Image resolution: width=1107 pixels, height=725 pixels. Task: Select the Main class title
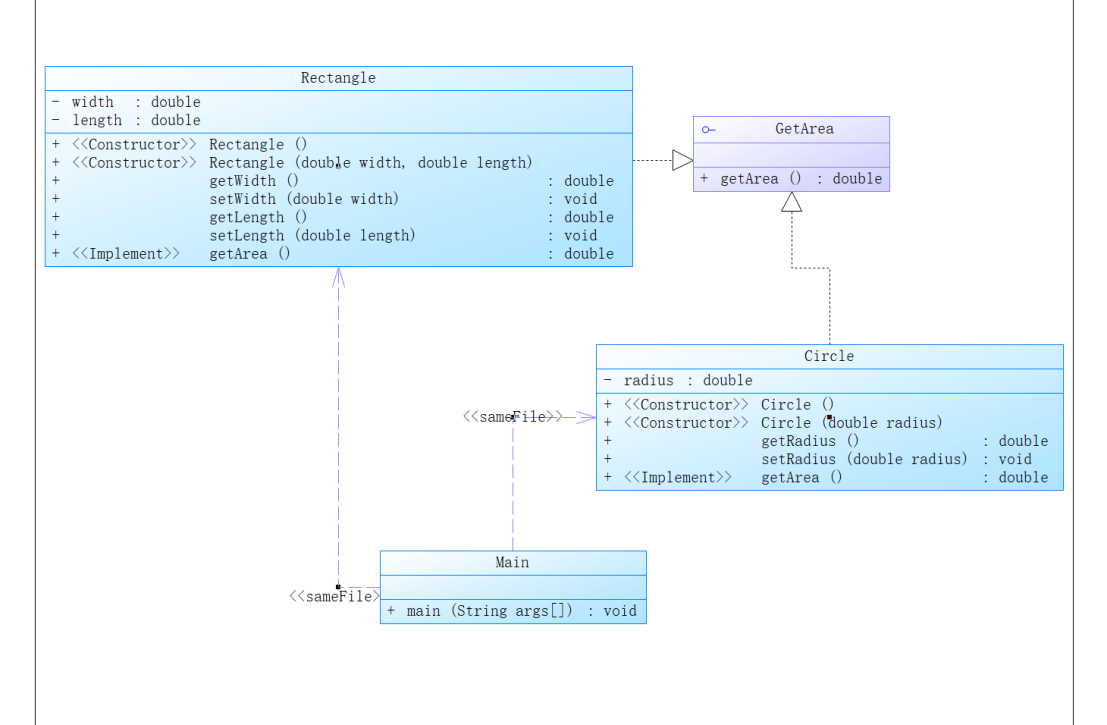point(513,563)
